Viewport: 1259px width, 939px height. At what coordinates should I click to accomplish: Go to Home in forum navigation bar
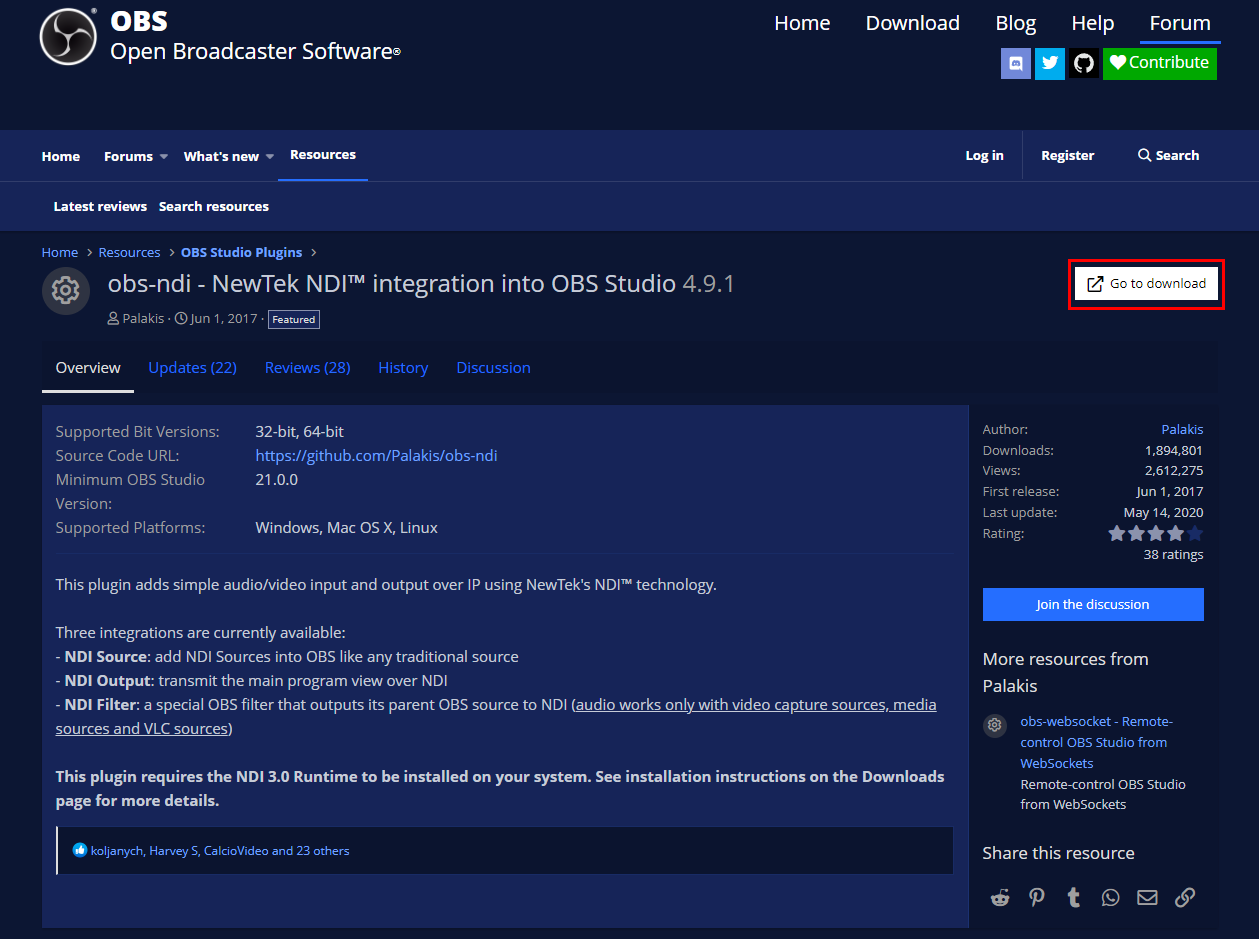coord(61,156)
